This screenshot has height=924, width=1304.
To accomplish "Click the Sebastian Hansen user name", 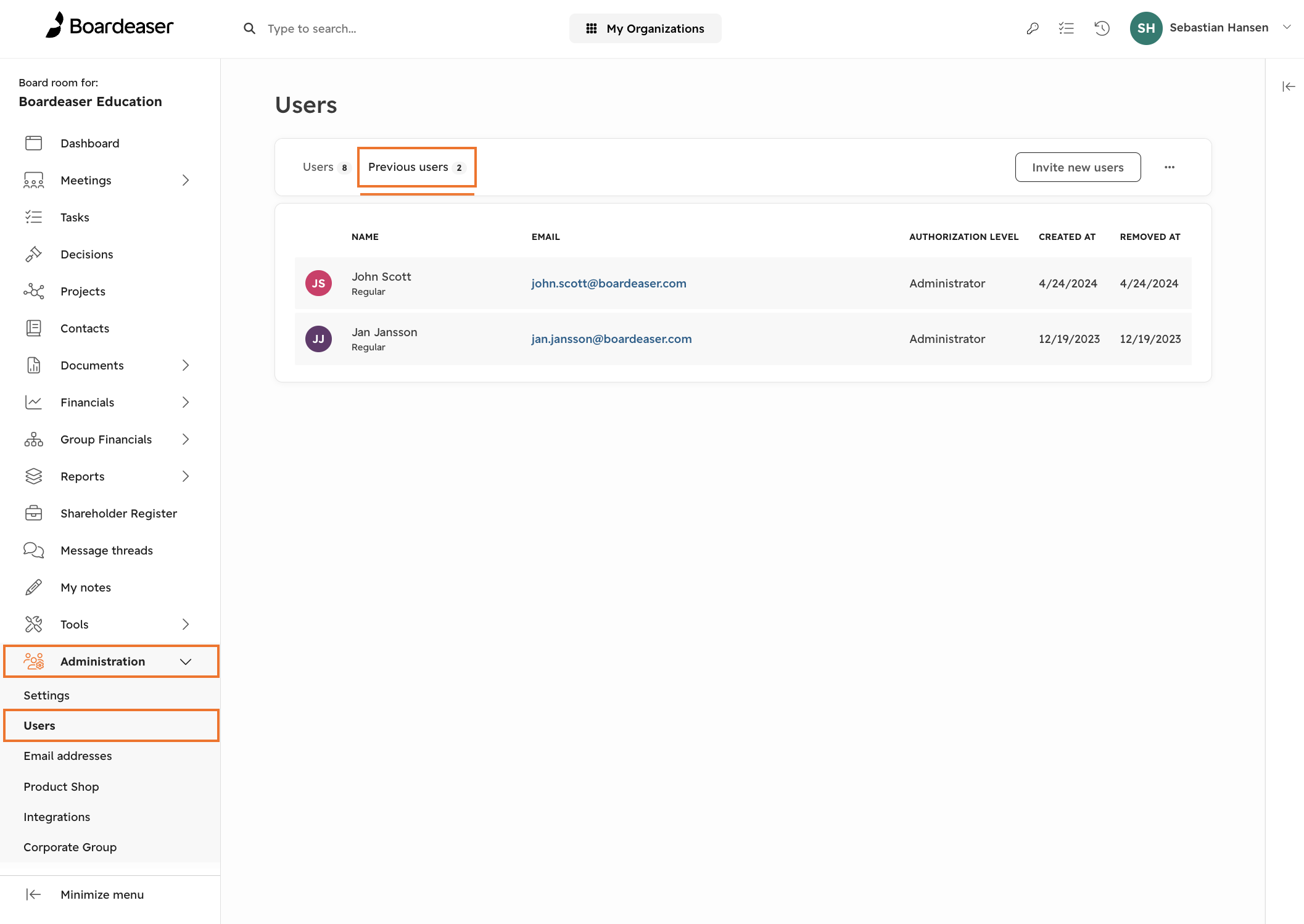I will pyautogui.click(x=1219, y=27).
